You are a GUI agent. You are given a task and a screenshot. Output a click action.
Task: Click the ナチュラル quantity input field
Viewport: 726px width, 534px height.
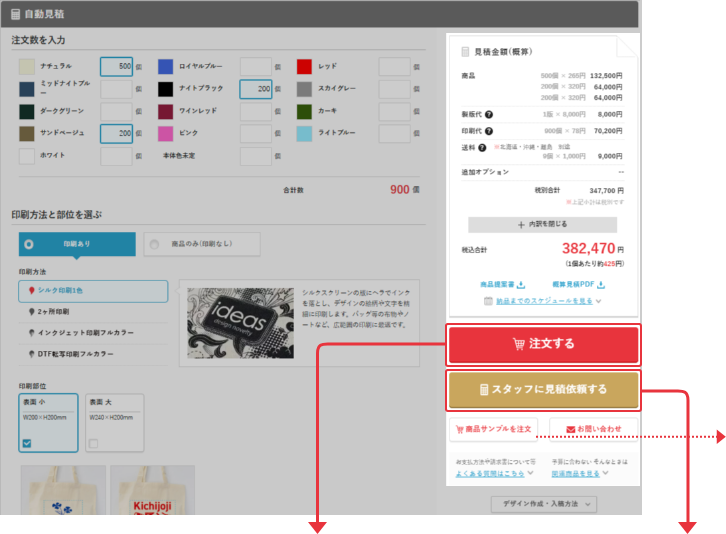point(116,66)
